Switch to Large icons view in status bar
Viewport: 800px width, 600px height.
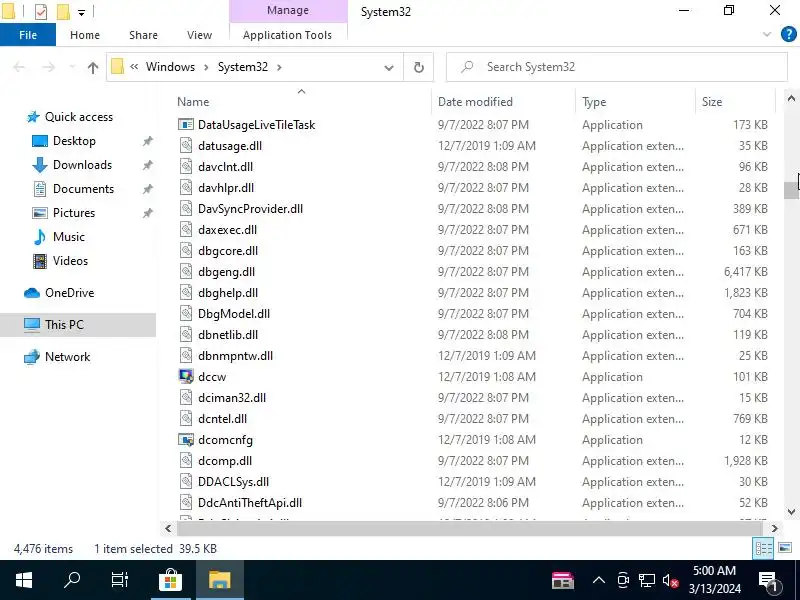(x=785, y=548)
